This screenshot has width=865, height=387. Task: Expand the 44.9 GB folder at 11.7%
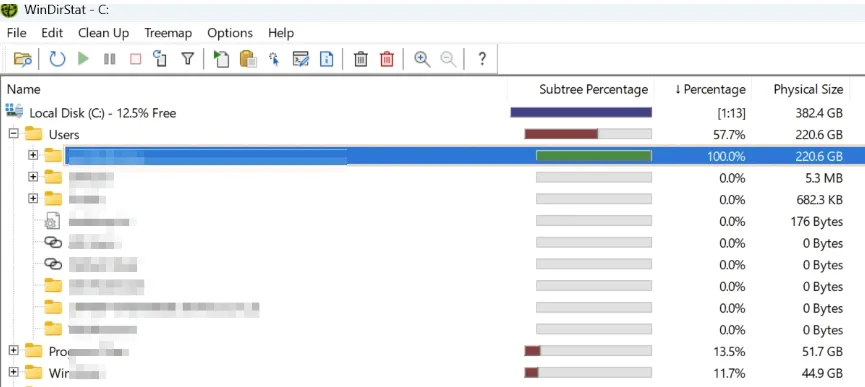[x=13, y=373]
